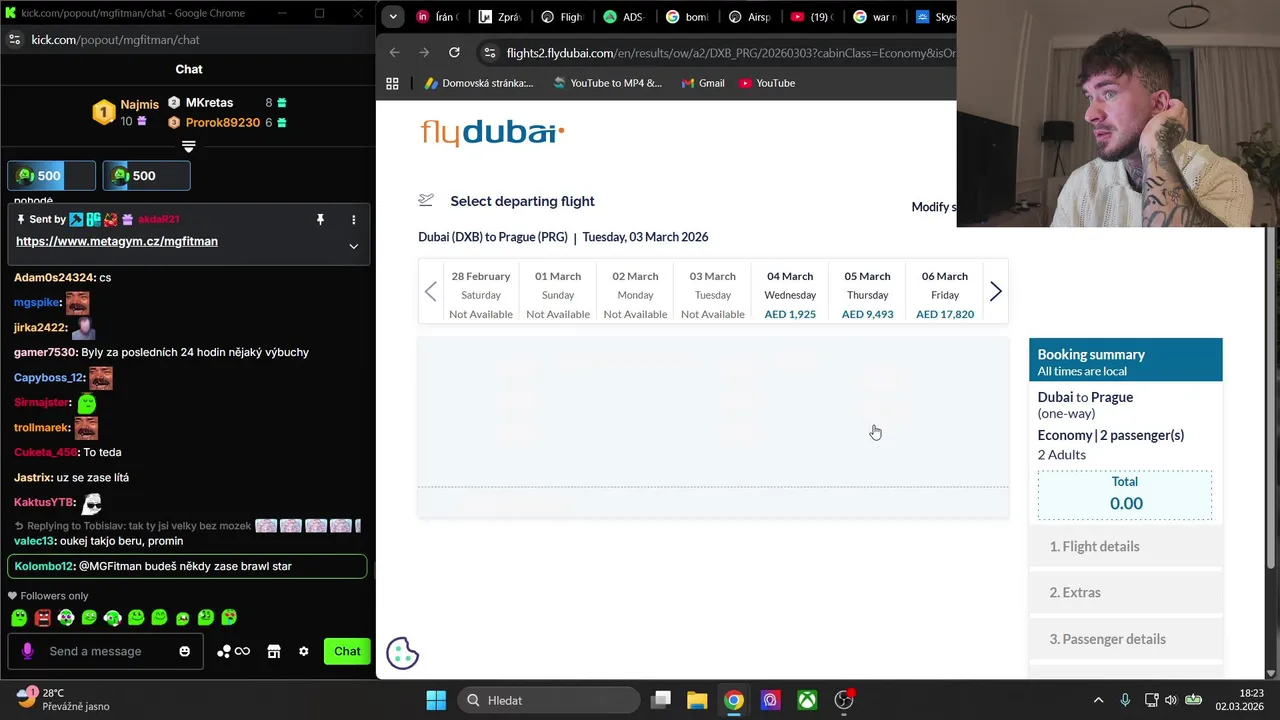The image size is (1280, 720).
Task: Switch to the Zprávy browser tab
Action: (x=499, y=17)
